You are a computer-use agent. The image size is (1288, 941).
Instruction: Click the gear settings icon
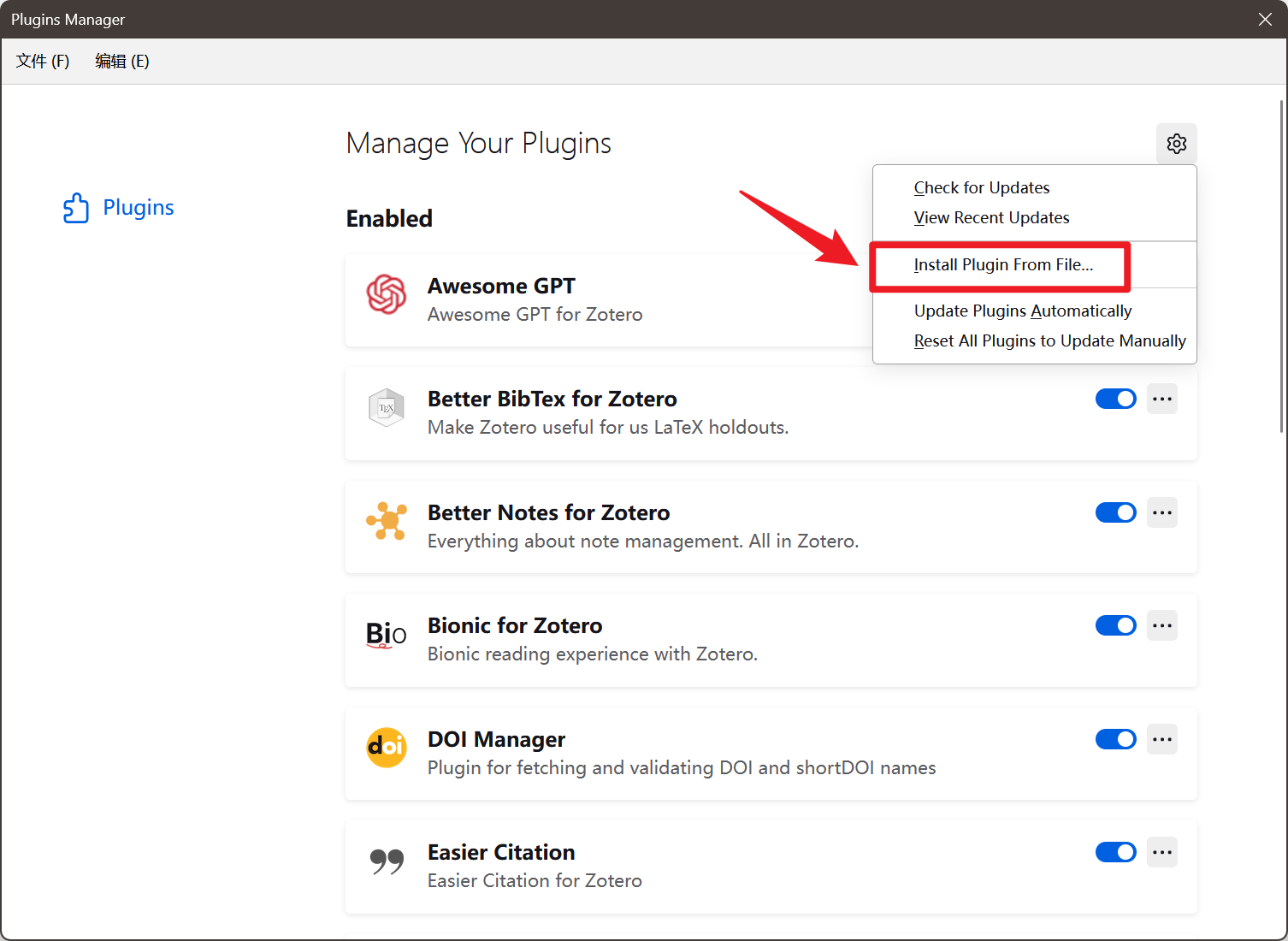point(1176,144)
